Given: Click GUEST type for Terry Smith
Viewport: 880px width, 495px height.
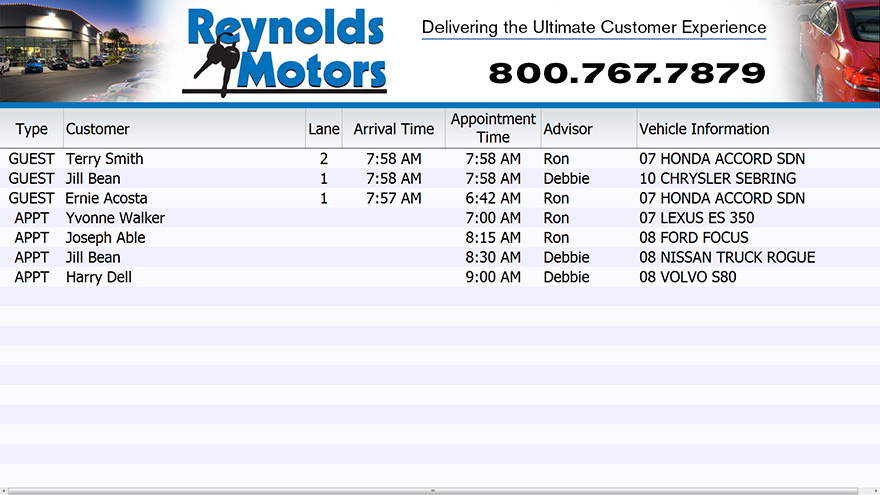Looking at the screenshot, I should [31, 159].
